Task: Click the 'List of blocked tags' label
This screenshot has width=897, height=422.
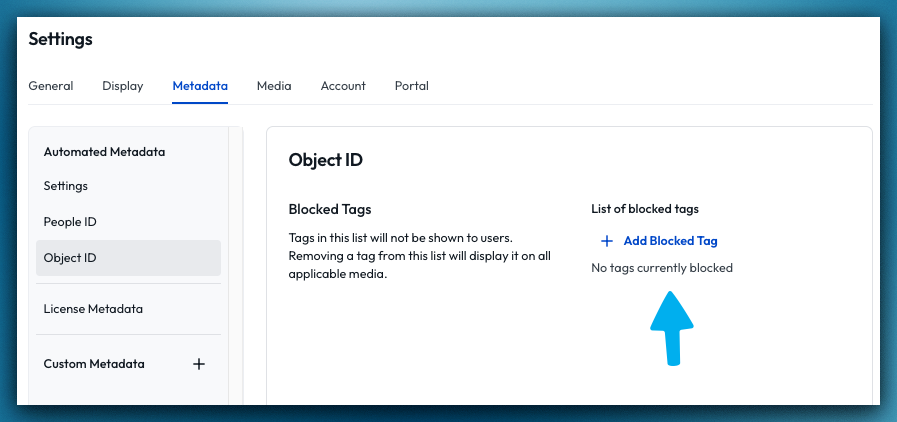Action: (645, 209)
